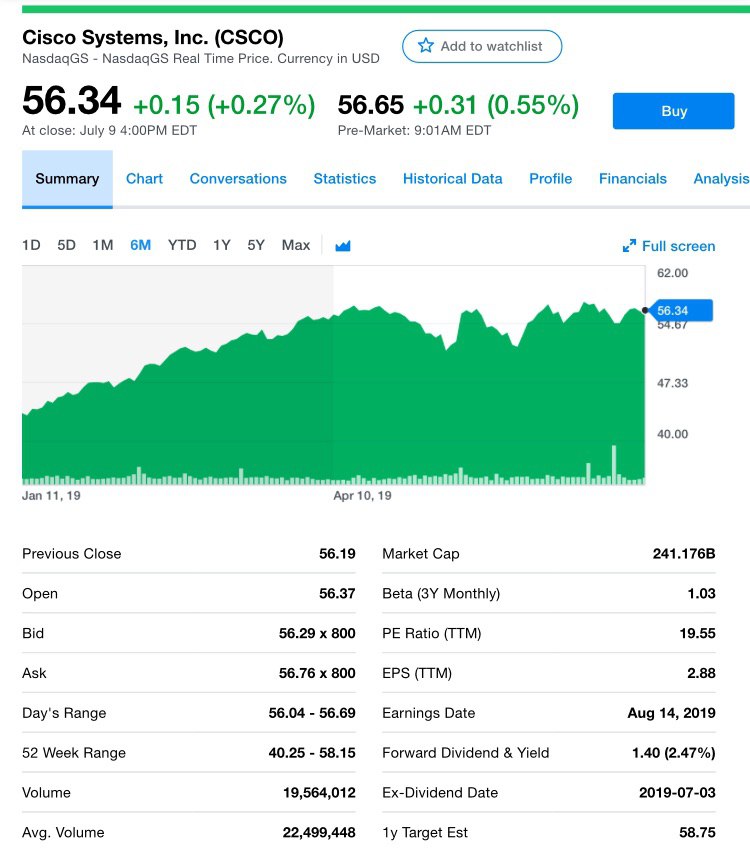
Task: Click the +0.31 (0.55%) pre-market change
Action: 496,105
